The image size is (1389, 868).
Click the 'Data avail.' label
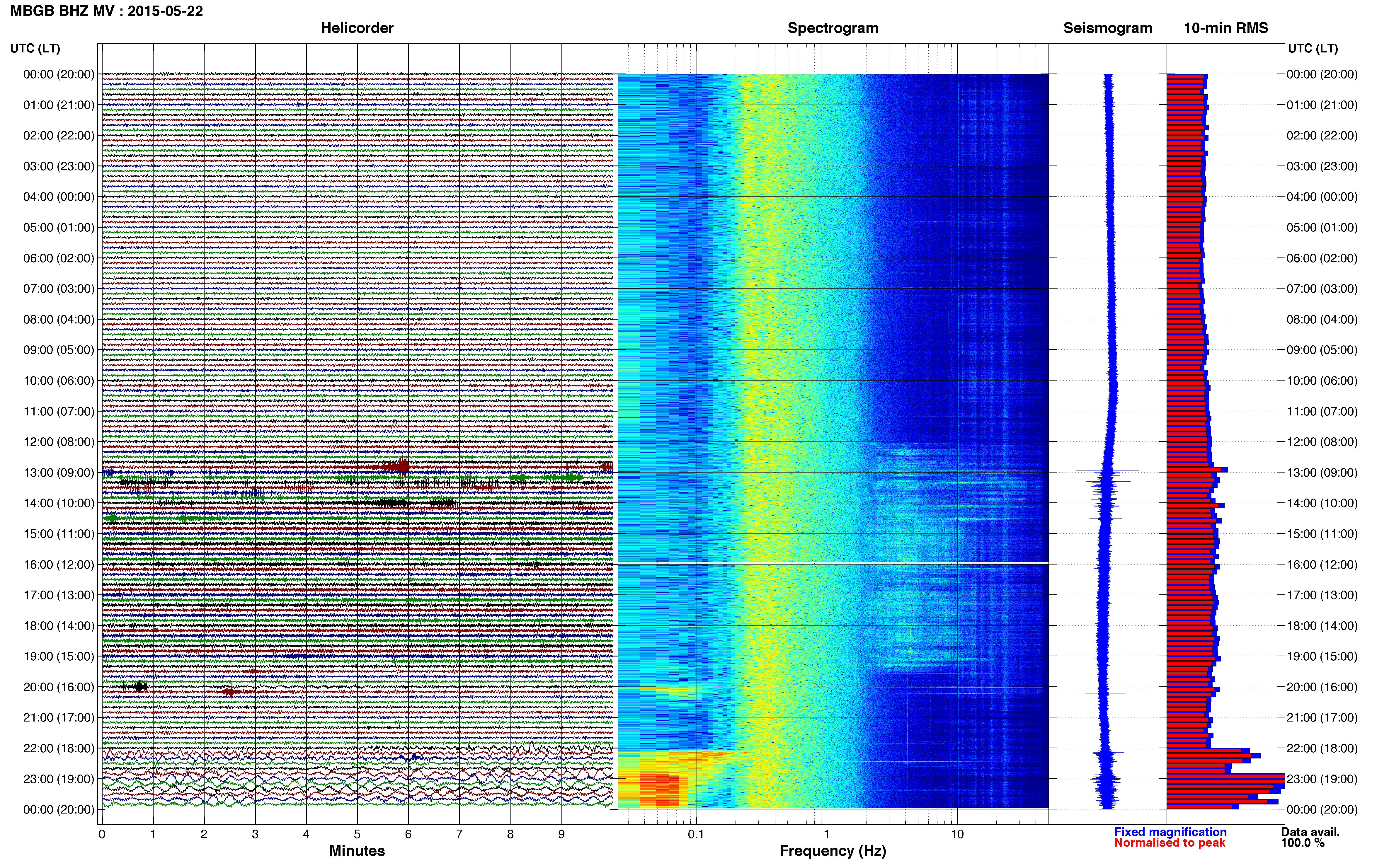coord(1310,832)
